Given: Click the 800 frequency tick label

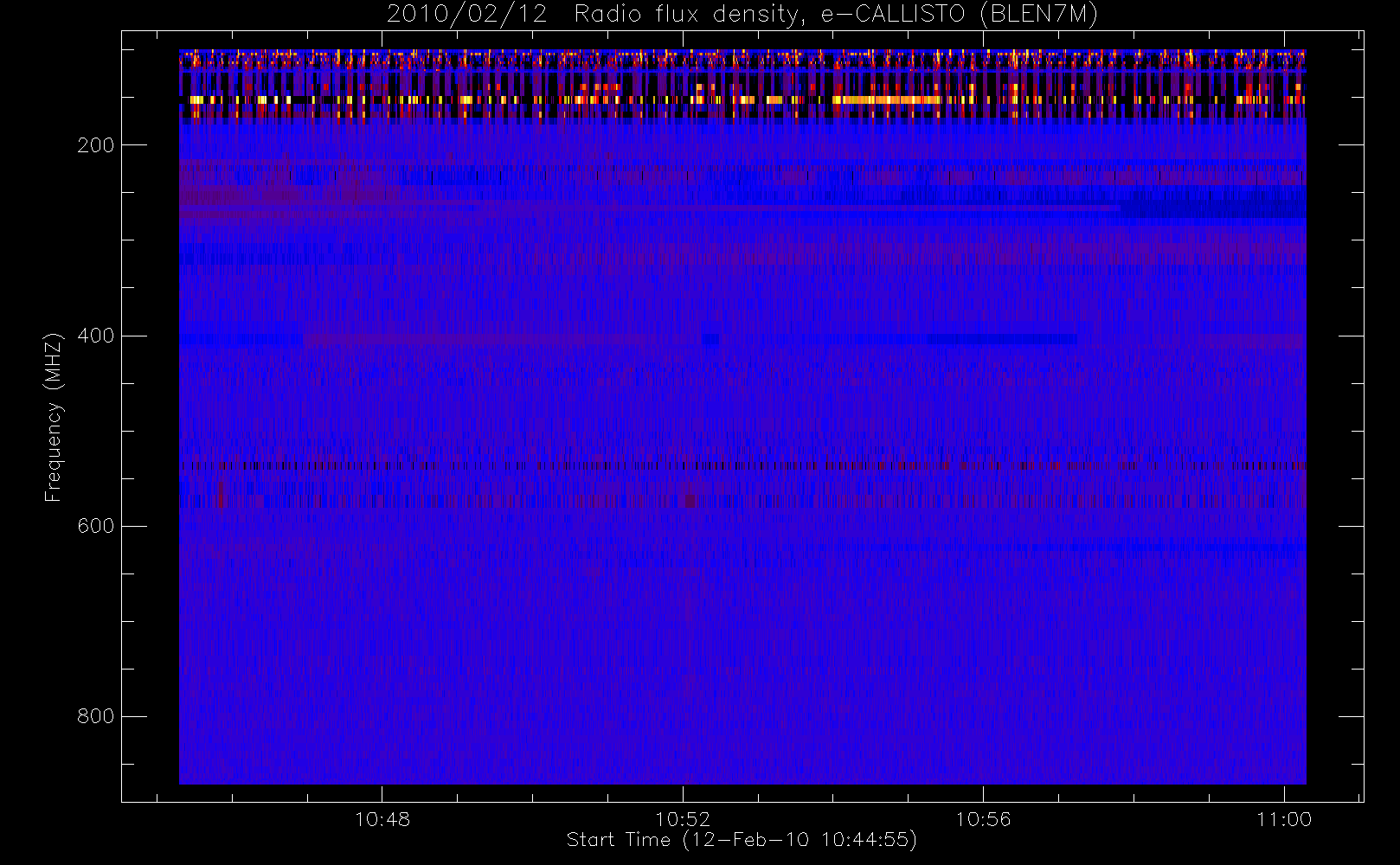Looking at the screenshot, I should (x=96, y=716).
